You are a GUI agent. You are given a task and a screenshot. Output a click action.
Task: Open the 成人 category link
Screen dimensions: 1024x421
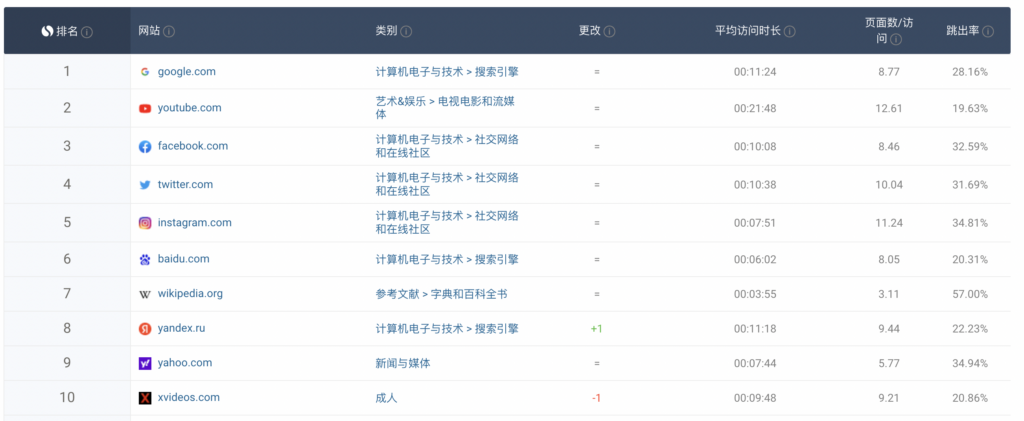pos(386,398)
